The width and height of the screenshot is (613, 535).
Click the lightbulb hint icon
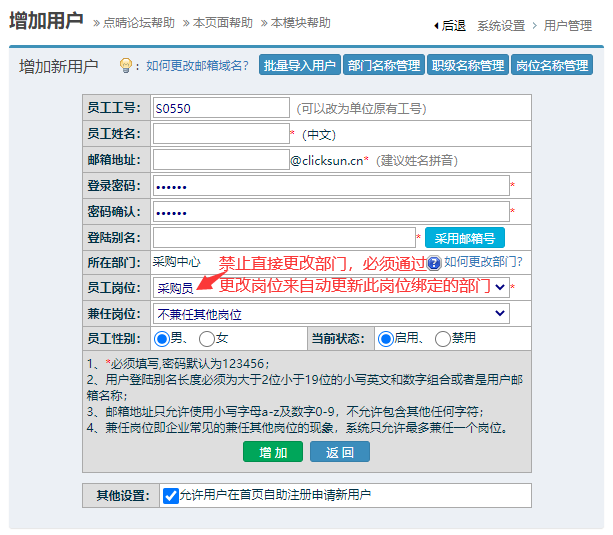[127, 66]
